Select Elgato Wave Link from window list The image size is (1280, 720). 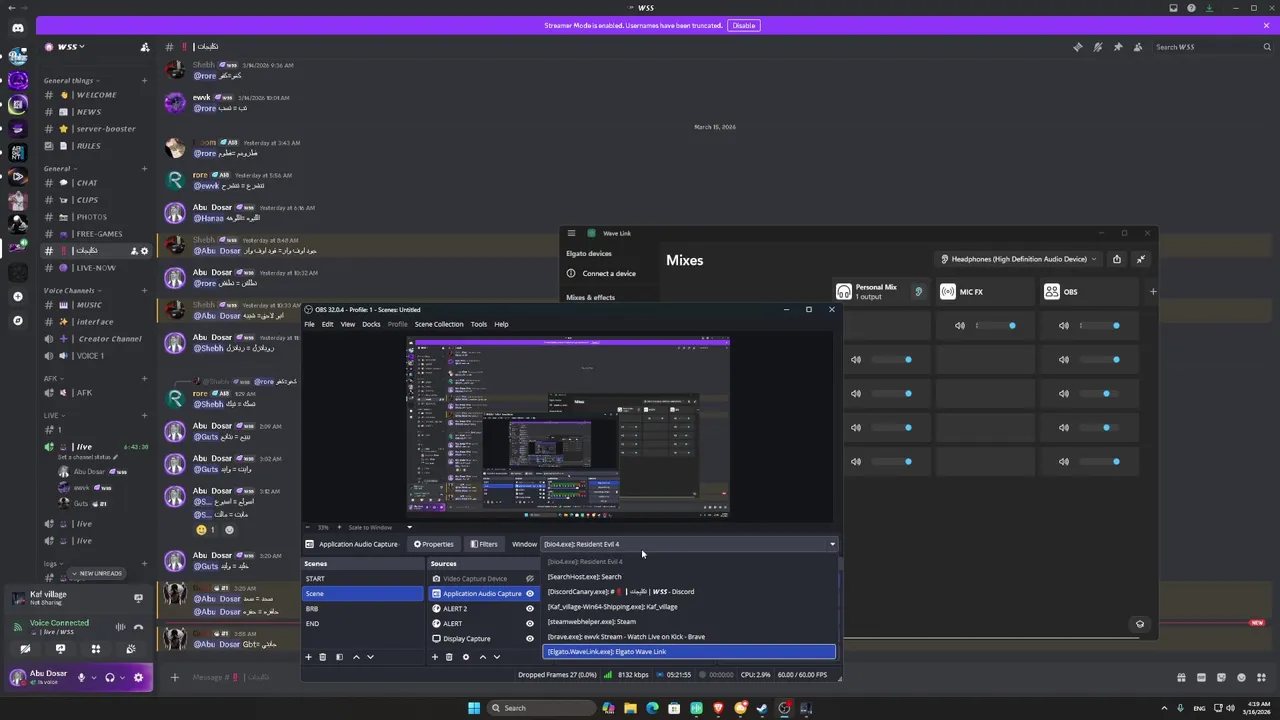pos(689,652)
